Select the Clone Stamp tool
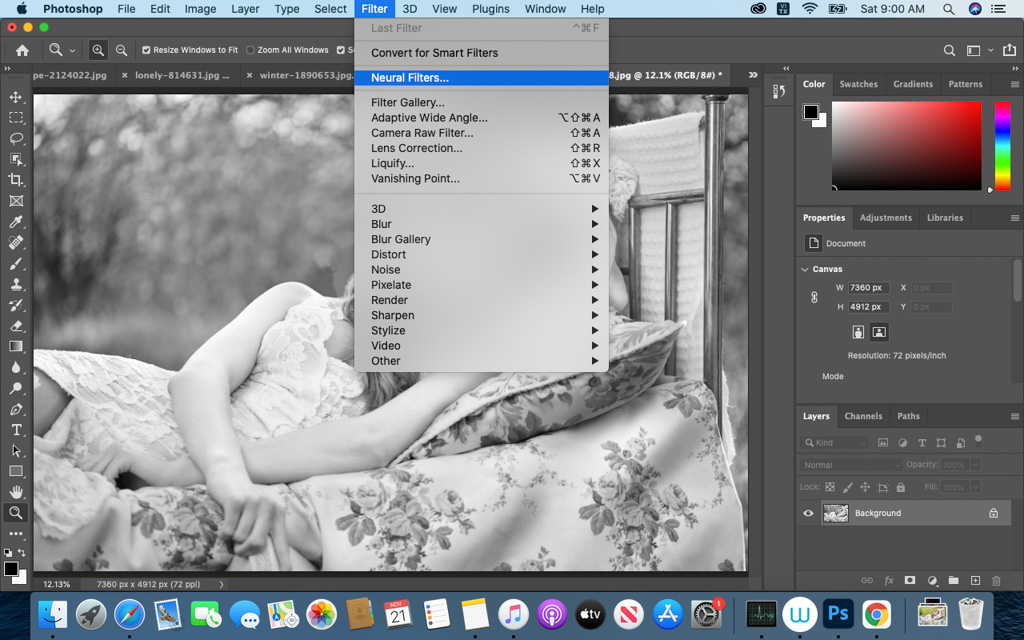Image resolution: width=1024 pixels, height=640 pixels. 16,284
